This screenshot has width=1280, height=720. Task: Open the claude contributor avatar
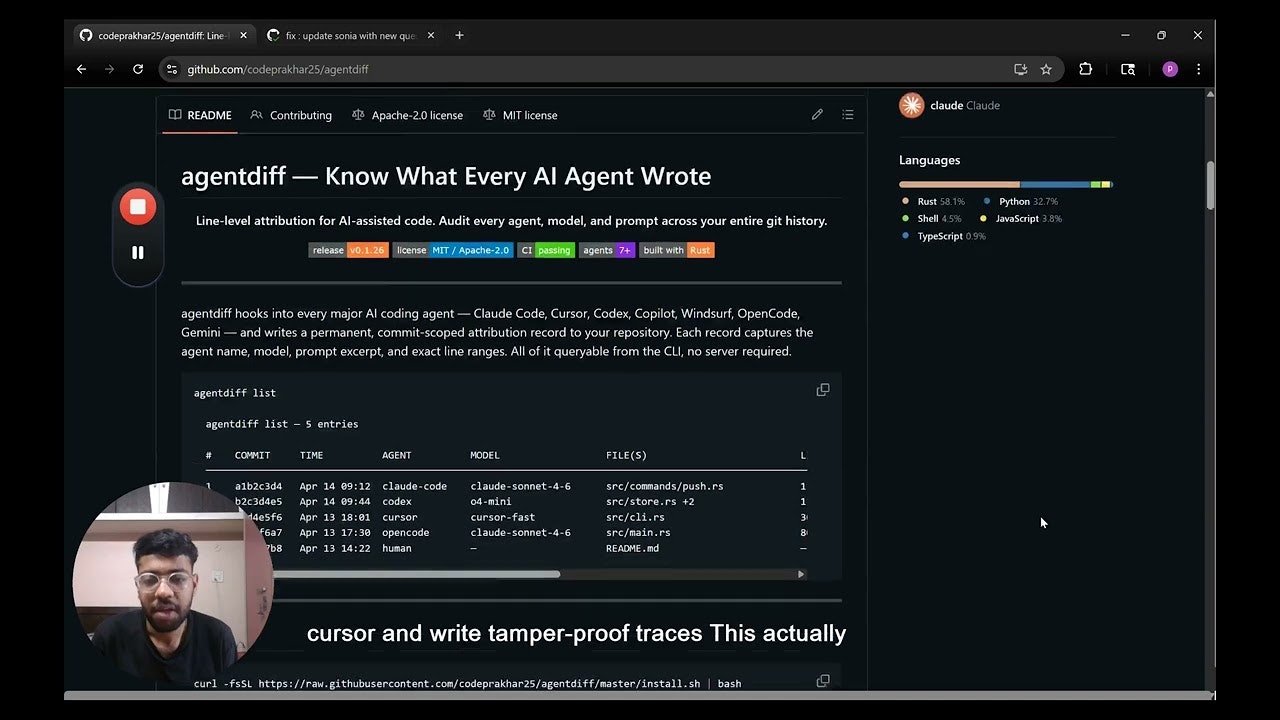912,105
